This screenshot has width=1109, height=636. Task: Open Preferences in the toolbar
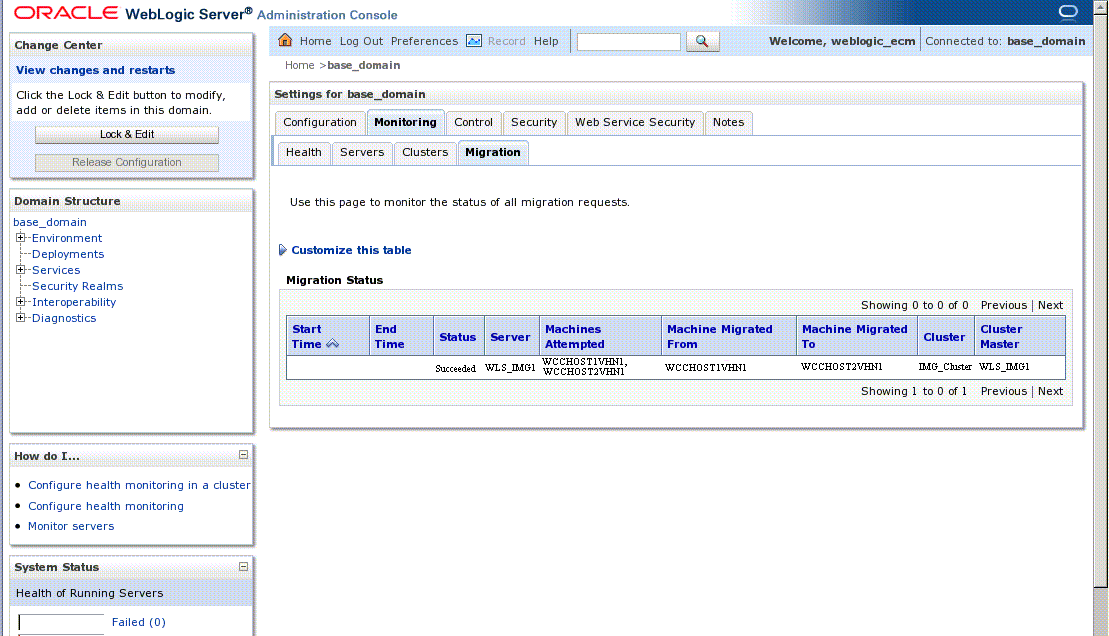point(424,41)
